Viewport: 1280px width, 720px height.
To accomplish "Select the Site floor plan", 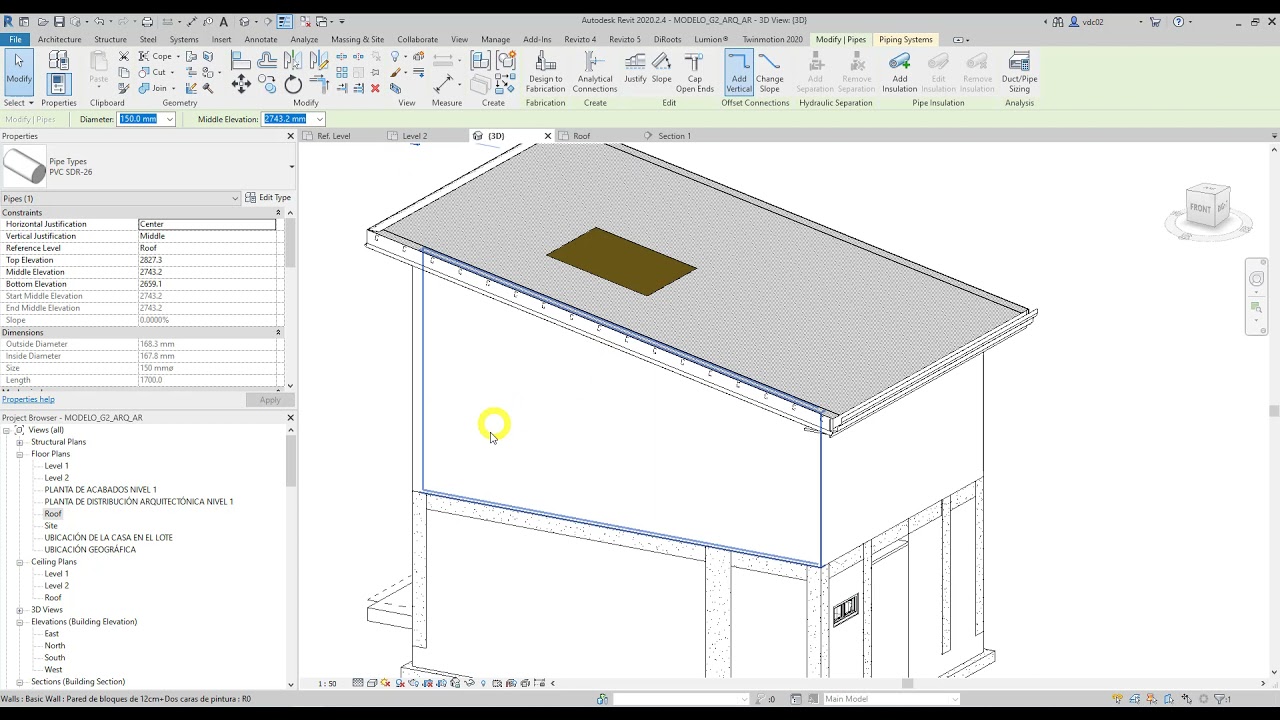I will click(x=51, y=526).
